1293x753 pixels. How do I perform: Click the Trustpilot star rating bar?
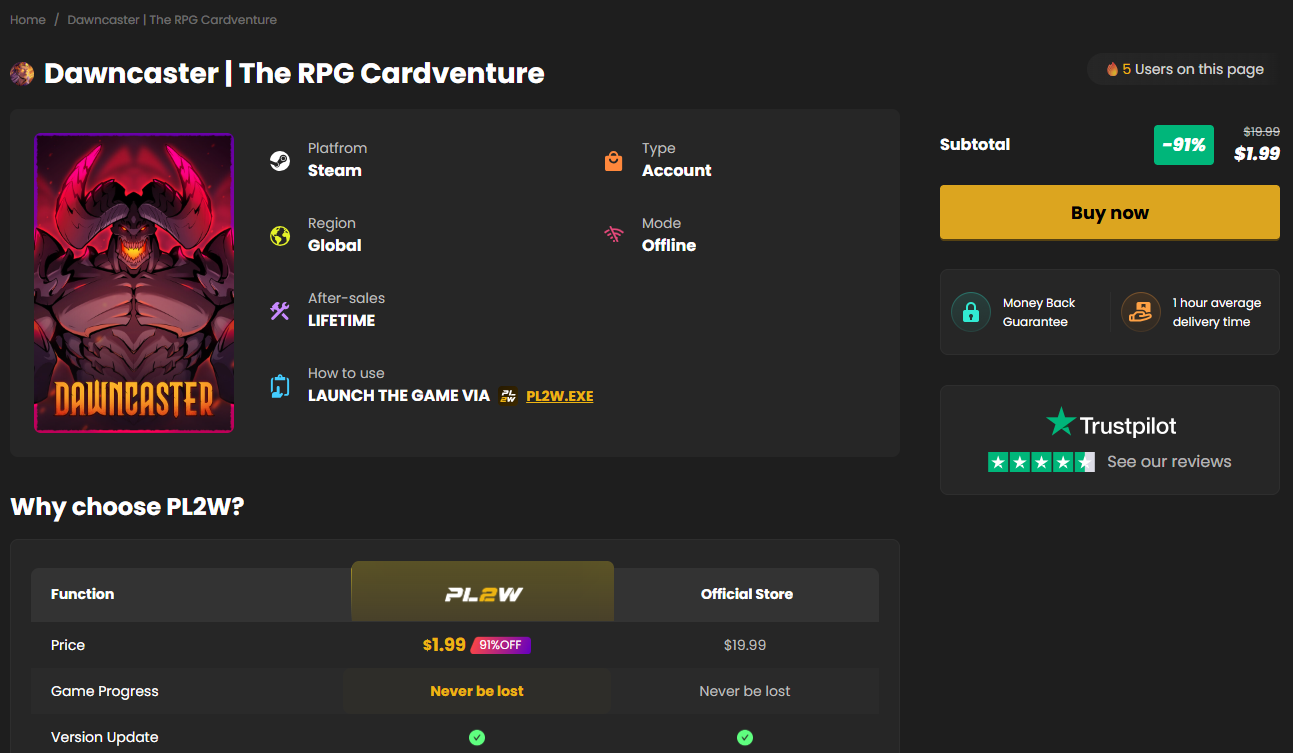1041,462
